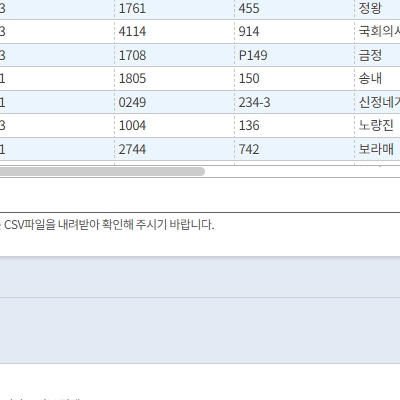Select cell value 1805
Screen dimensions: 400x400
click(132, 79)
